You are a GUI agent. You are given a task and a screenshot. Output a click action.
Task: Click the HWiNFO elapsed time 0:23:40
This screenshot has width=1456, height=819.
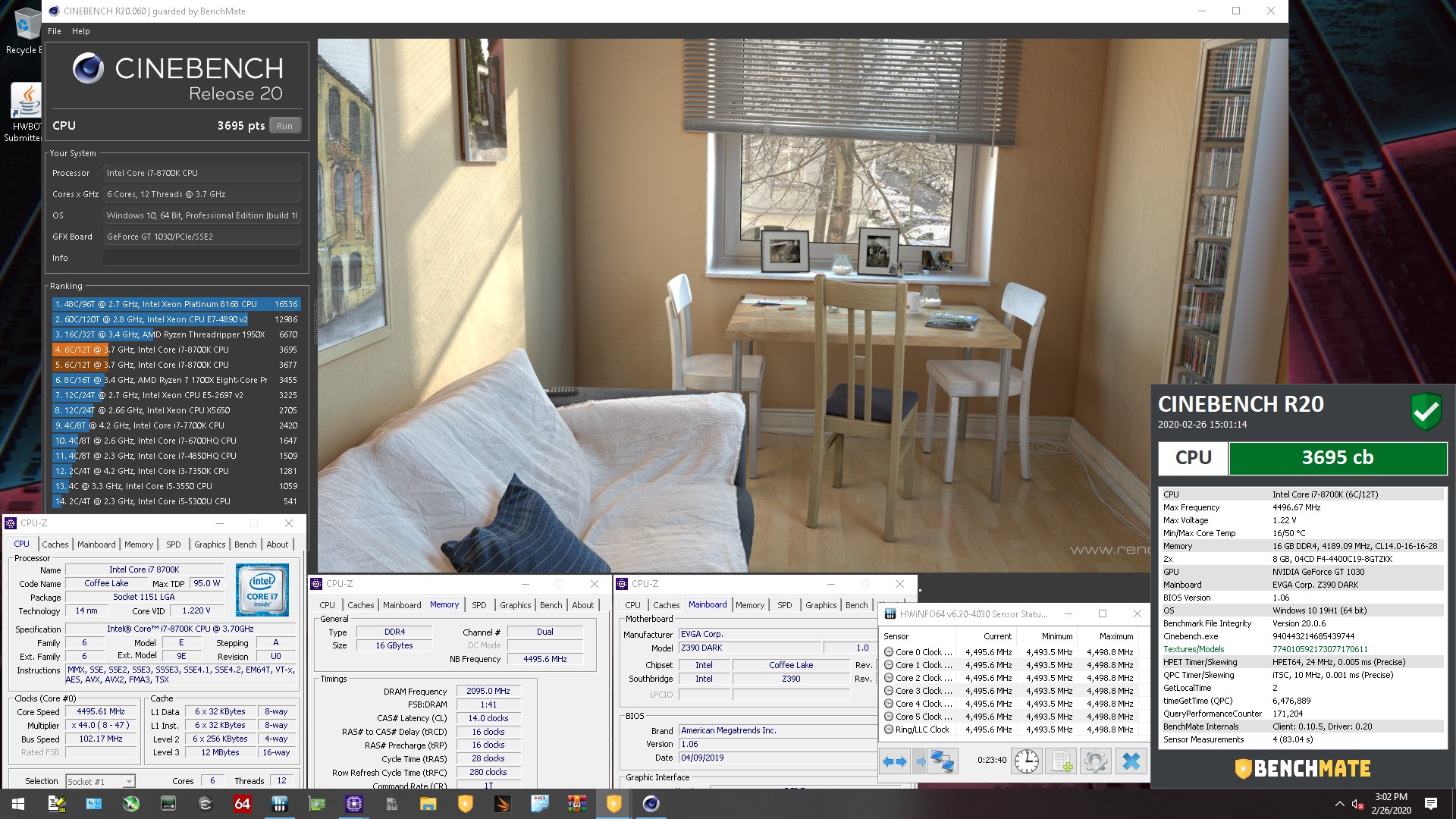point(991,760)
